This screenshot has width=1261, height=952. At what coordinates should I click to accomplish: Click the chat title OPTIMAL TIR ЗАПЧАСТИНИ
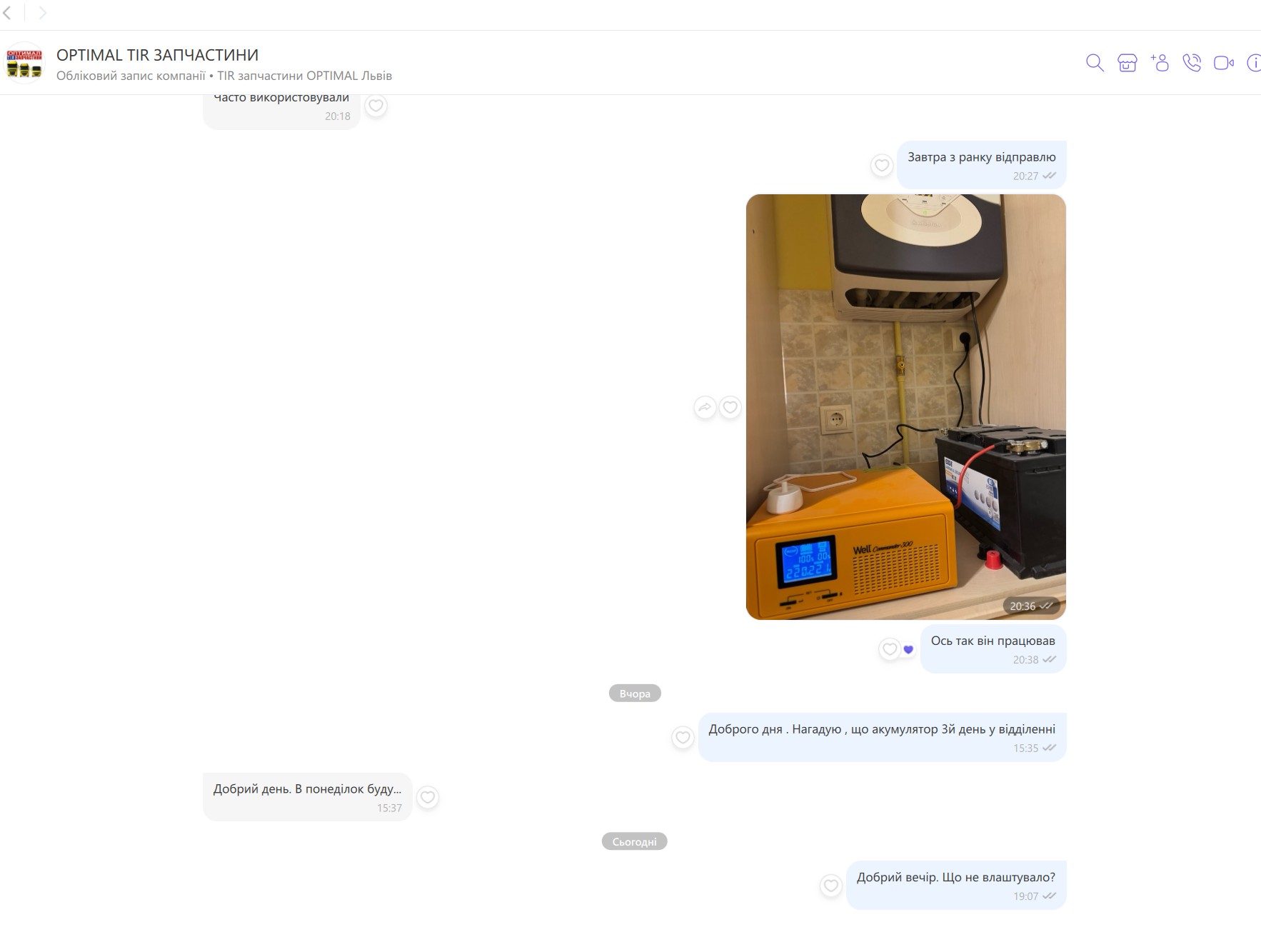tap(157, 55)
